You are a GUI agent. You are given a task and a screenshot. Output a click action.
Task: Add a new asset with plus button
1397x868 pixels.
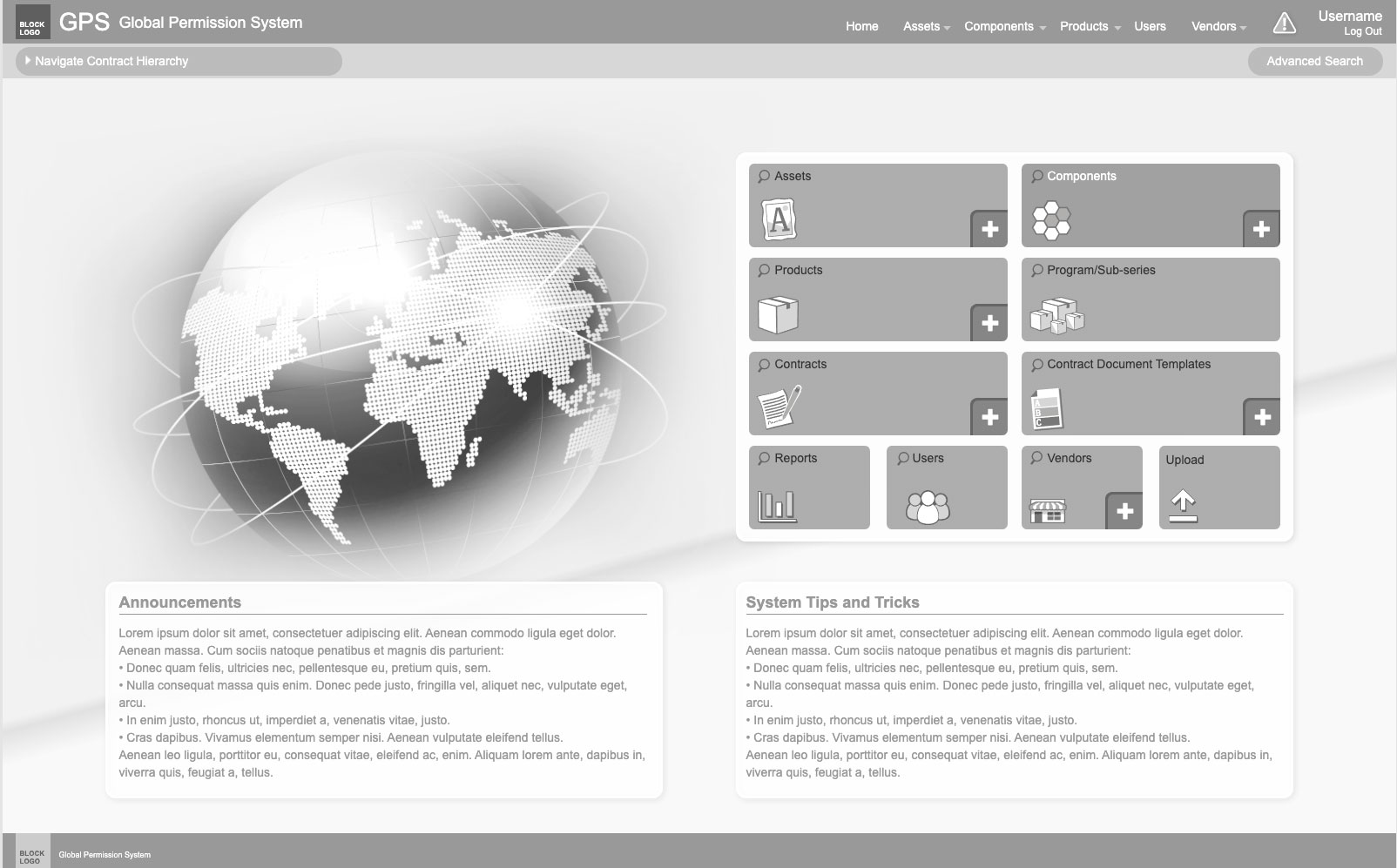point(989,230)
